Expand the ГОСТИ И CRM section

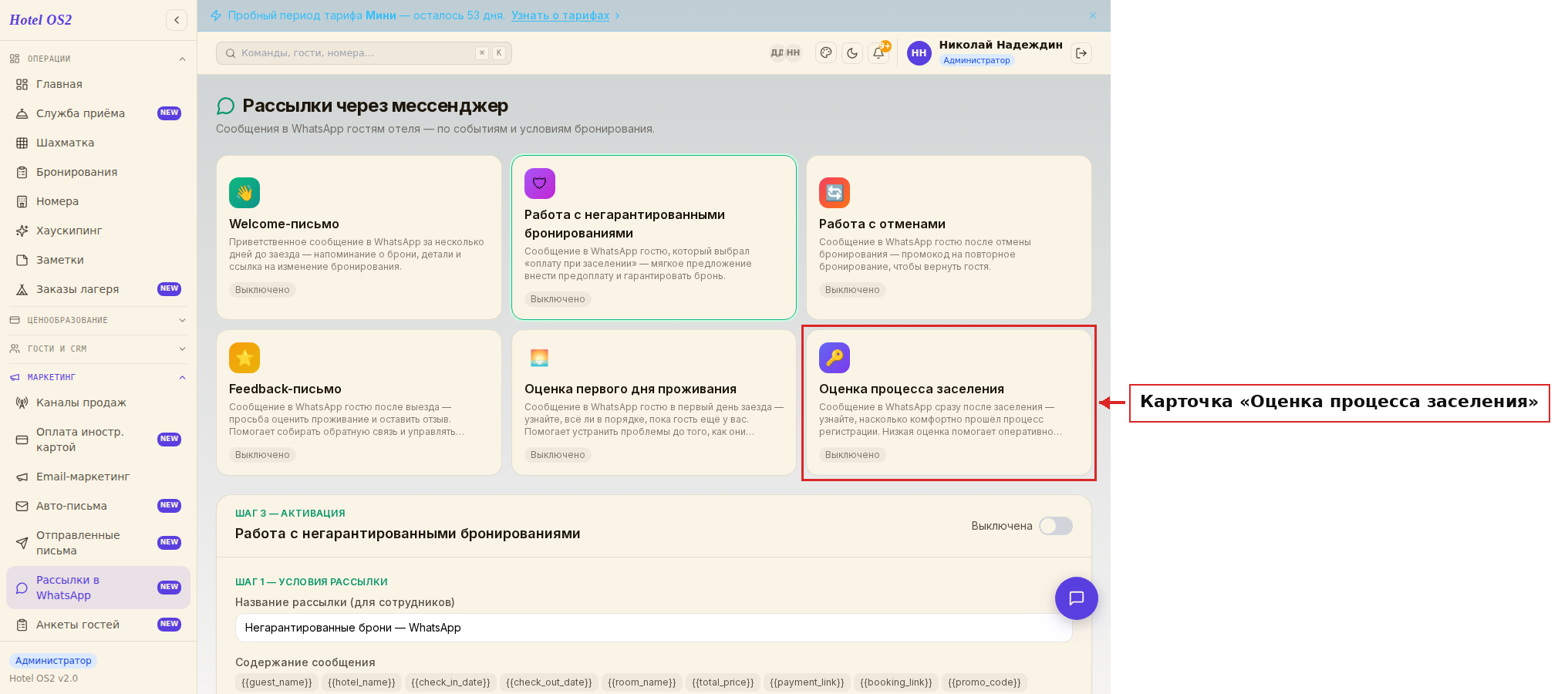tap(98, 349)
